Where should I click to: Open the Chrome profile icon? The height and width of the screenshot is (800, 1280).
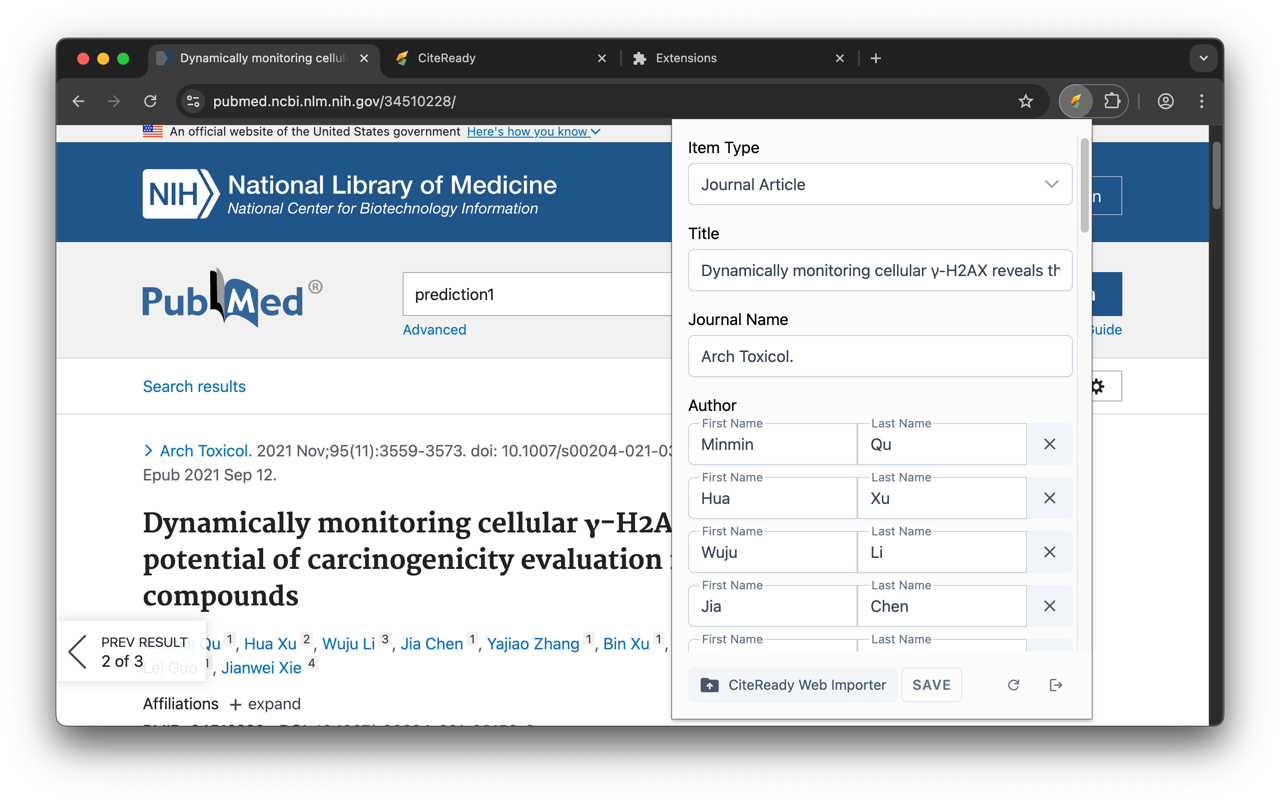coord(1165,101)
